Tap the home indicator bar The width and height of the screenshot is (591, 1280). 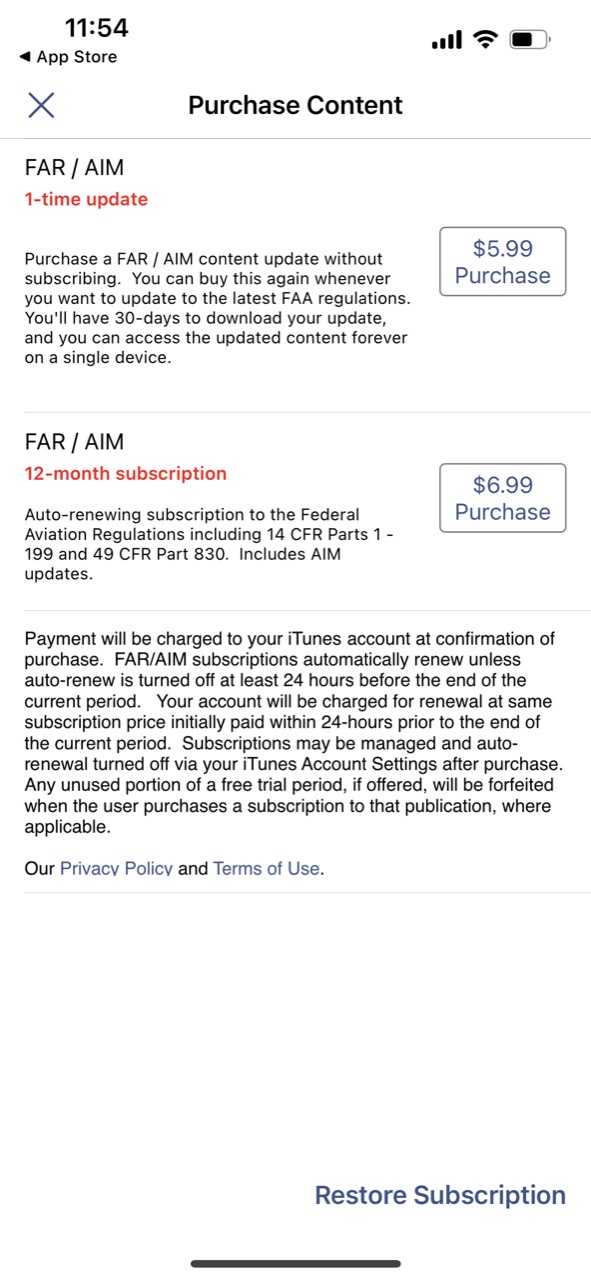(x=296, y=1264)
